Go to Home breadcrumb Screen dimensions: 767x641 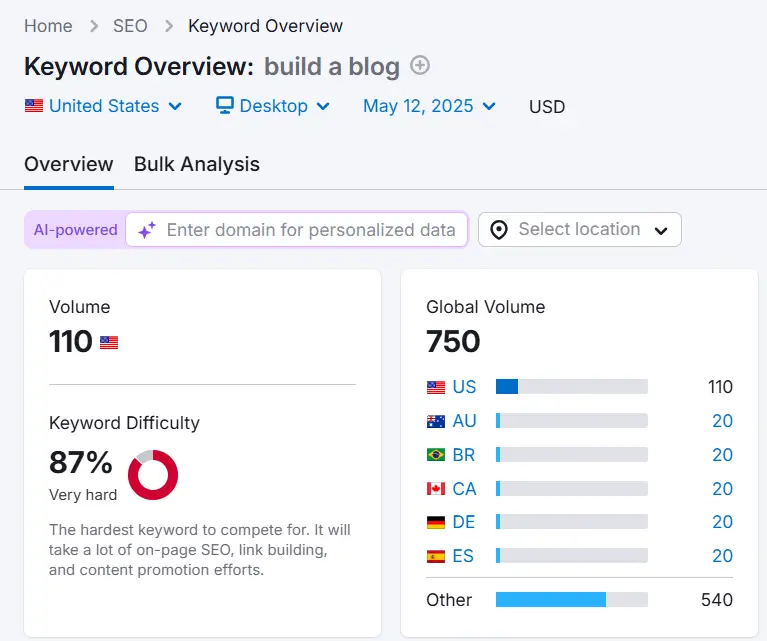(x=48, y=26)
